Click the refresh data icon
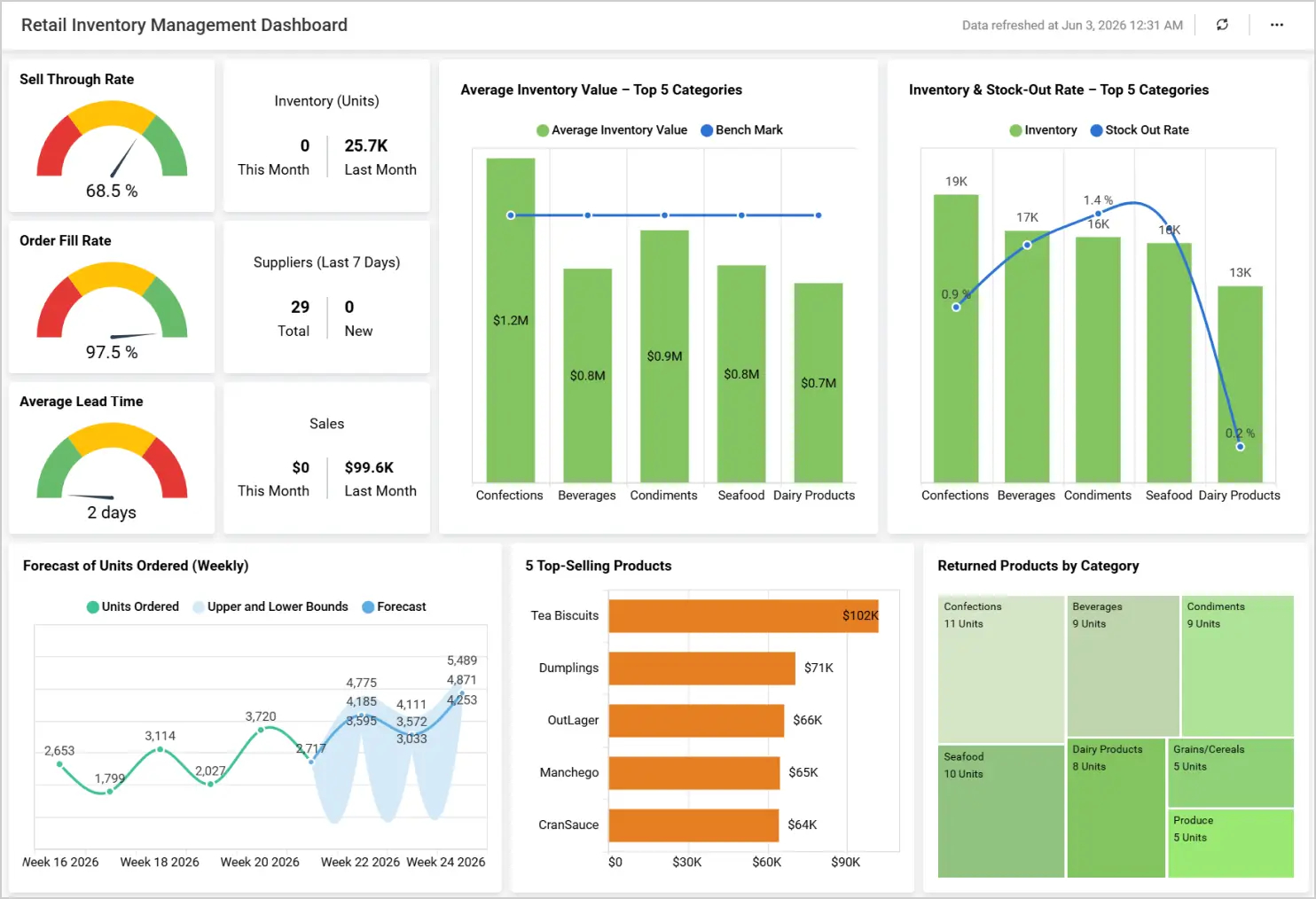Screen dimensions: 1316x899 (x=1222, y=25)
